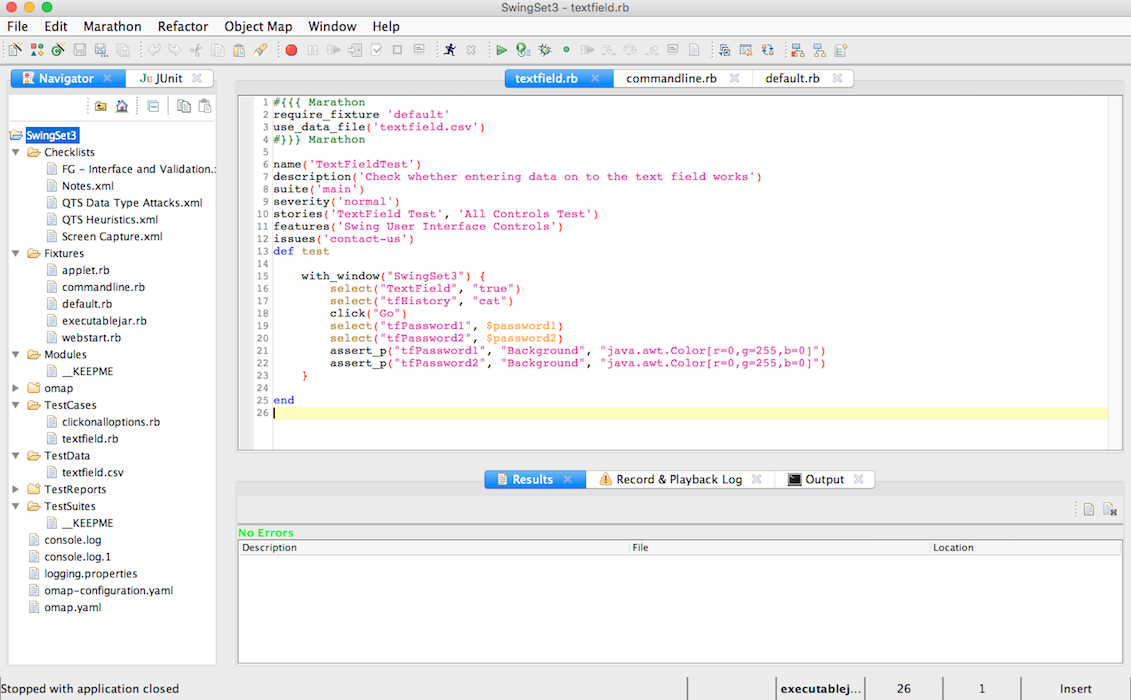This screenshot has height=700, width=1131.
Task: Open the Object Map editor icon
Action: [796, 48]
